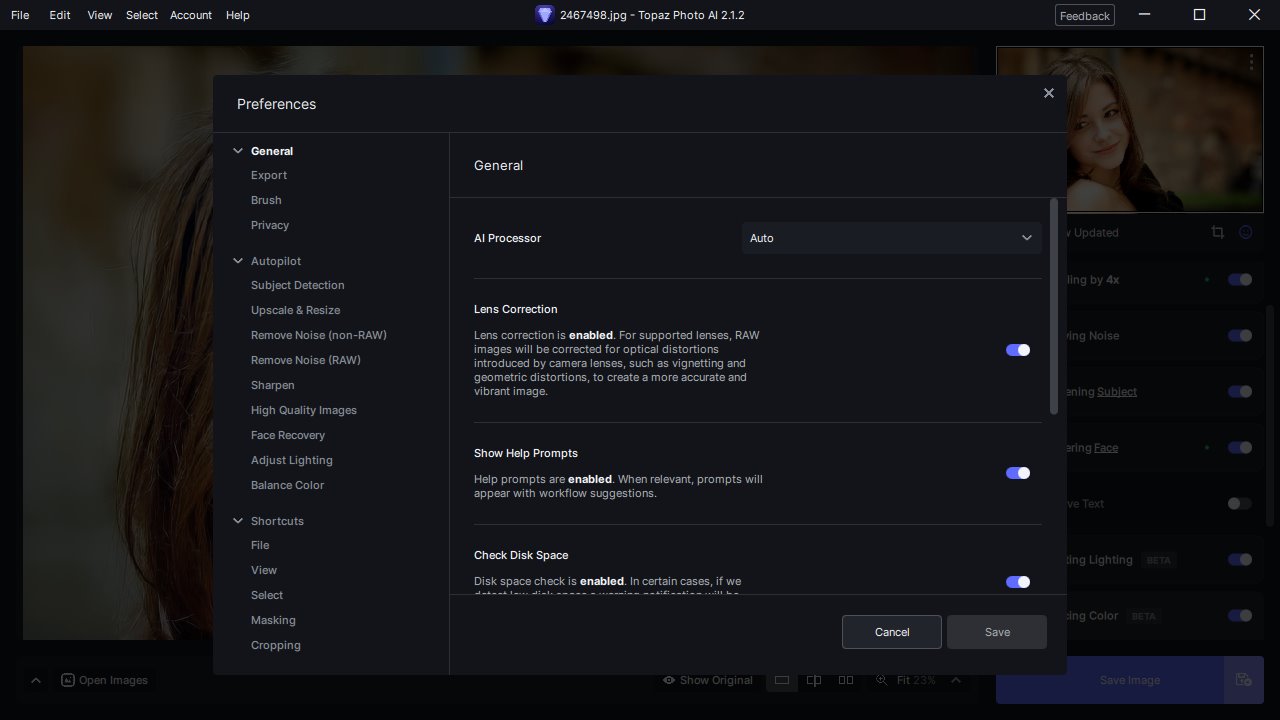The height and width of the screenshot is (720, 1280).
Task: Click the Show Original eye icon
Action: coord(669,680)
